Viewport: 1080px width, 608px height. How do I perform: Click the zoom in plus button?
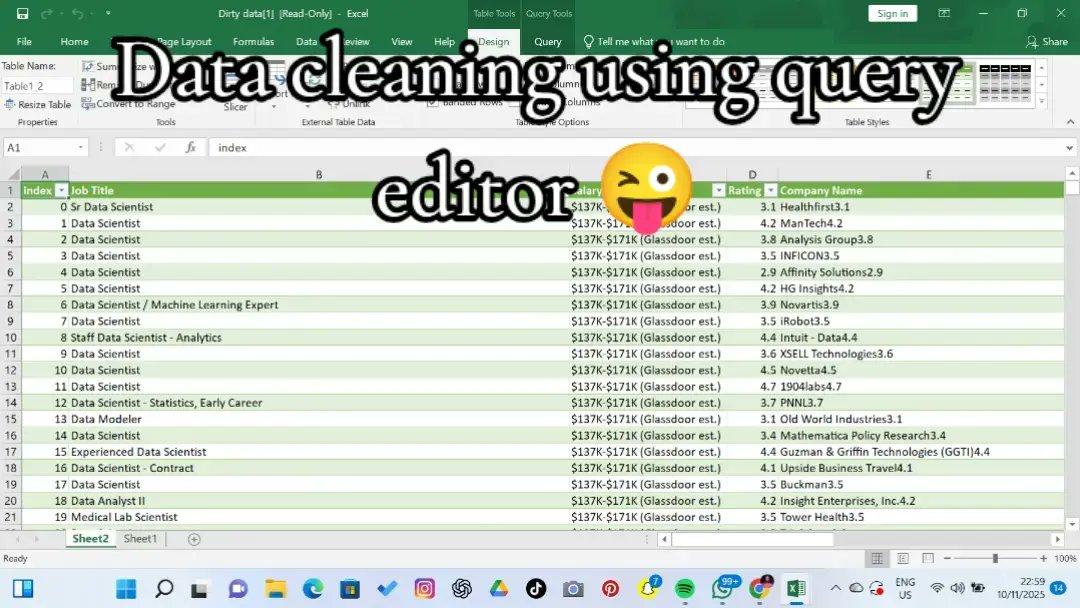click(1043, 558)
